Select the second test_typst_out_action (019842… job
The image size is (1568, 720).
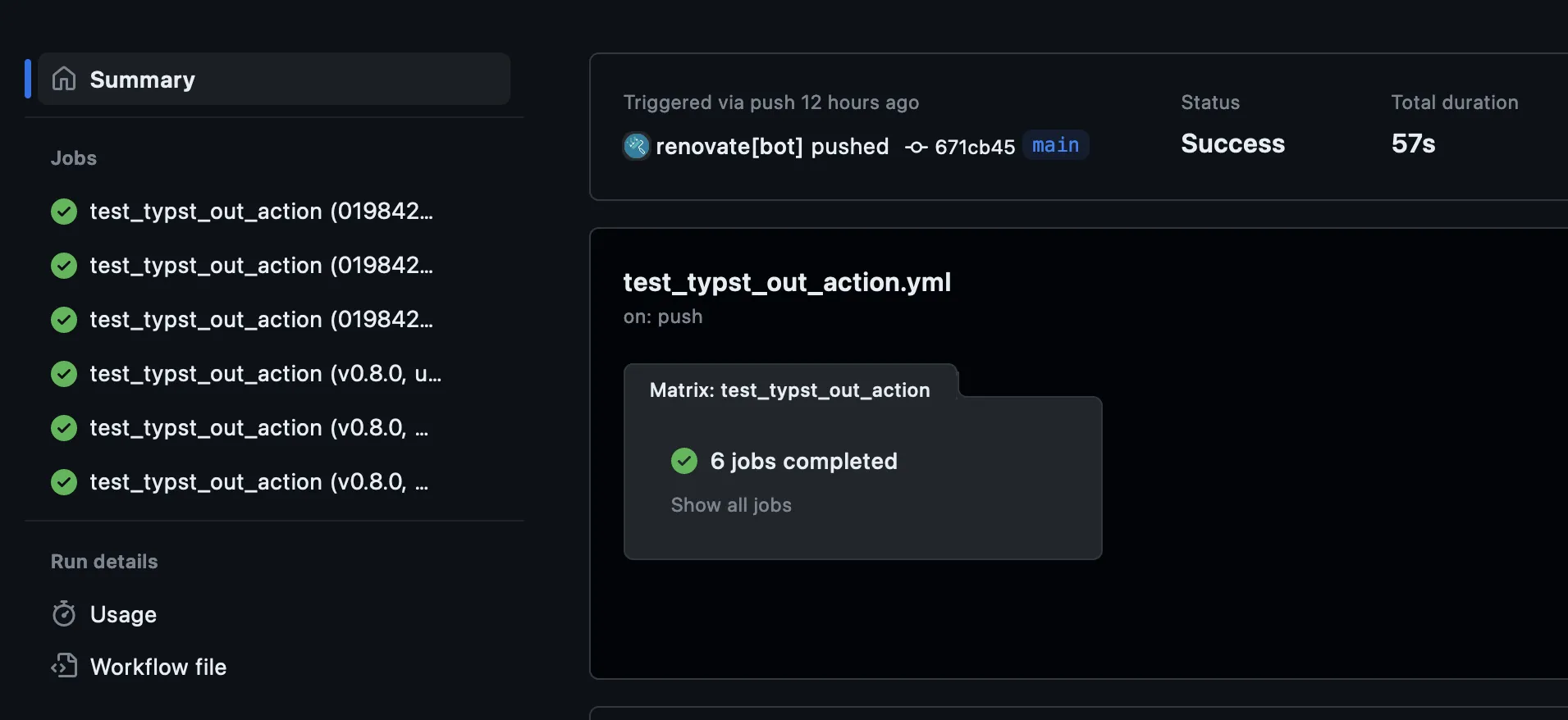(261, 266)
